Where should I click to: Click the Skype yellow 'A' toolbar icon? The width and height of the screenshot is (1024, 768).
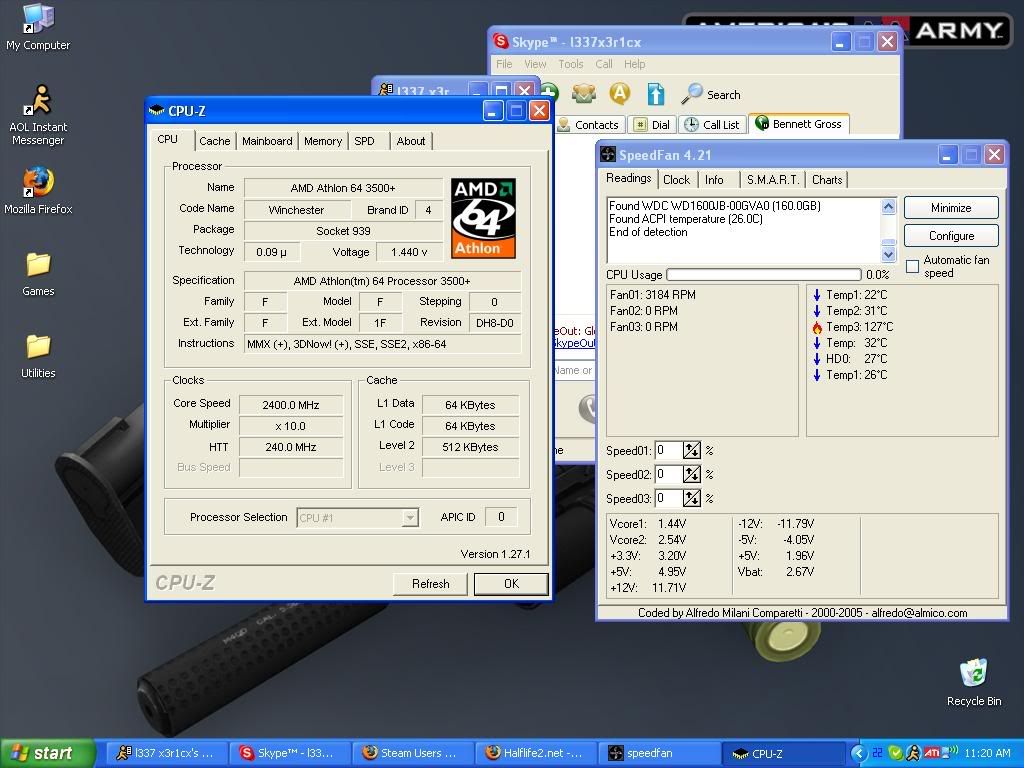(x=620, y=94)
